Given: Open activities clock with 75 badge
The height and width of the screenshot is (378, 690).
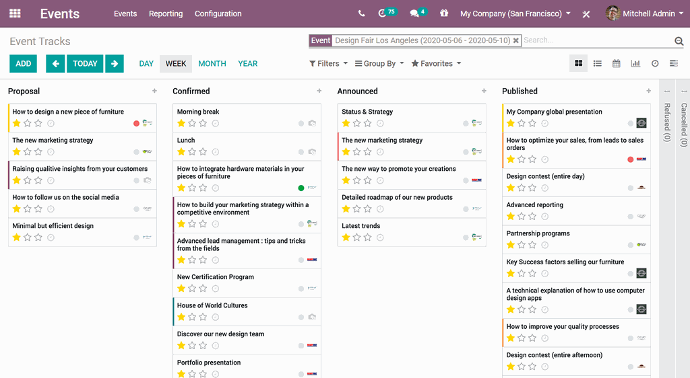Looking at the screenshot, I should pos(387,13).
